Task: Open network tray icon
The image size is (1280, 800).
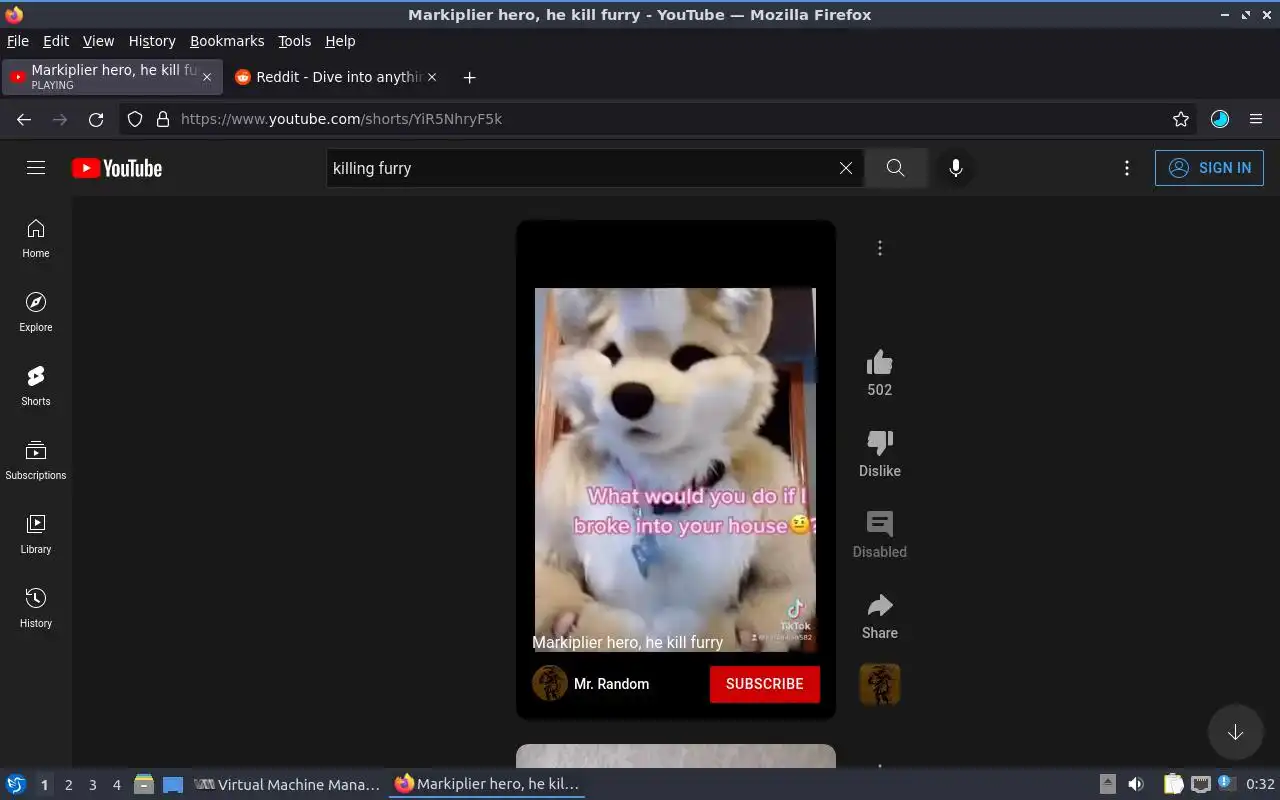Action: [1200, 784]
